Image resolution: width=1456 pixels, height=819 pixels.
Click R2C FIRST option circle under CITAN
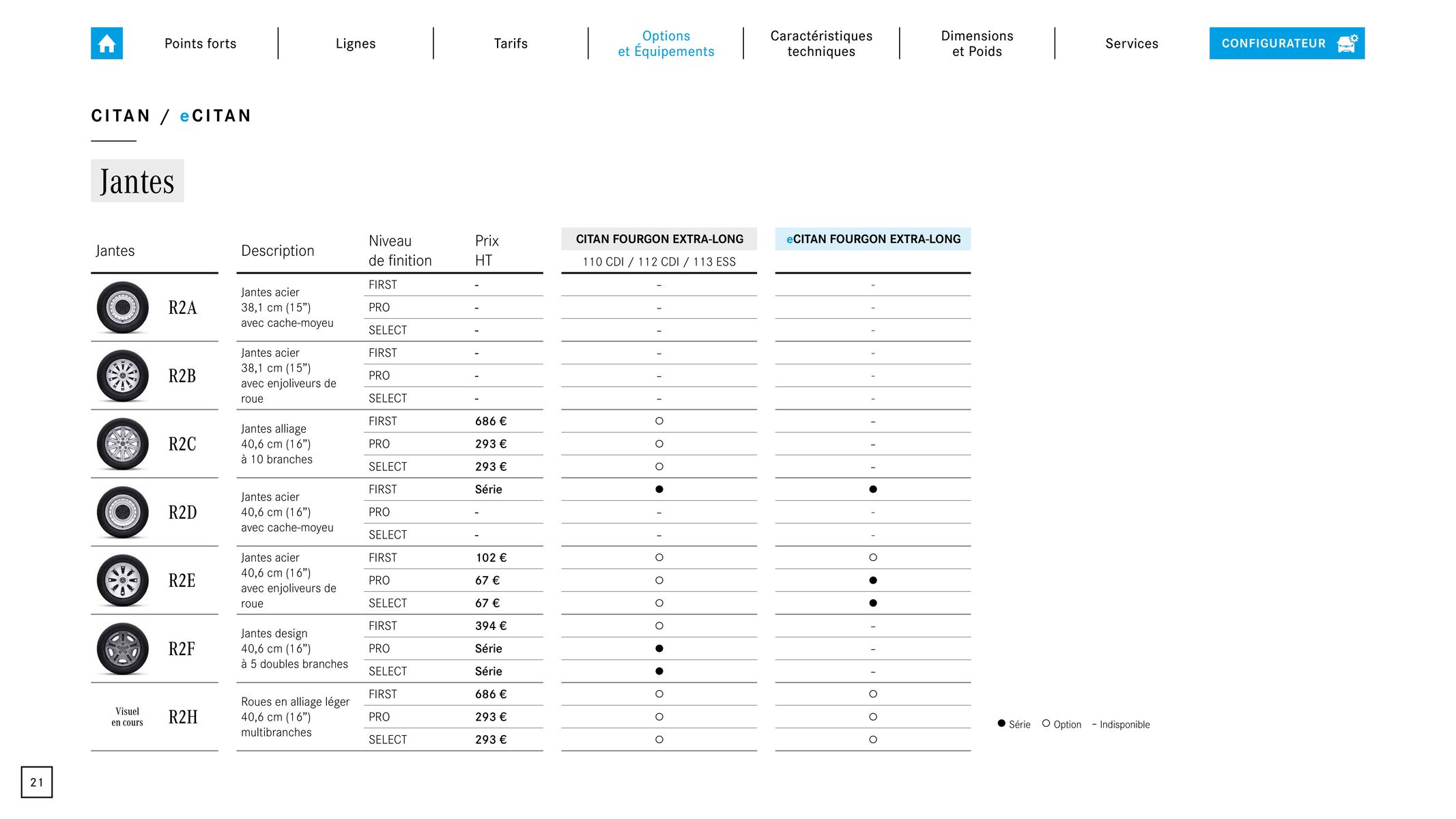pyautogui.click(x=659, y=421)
